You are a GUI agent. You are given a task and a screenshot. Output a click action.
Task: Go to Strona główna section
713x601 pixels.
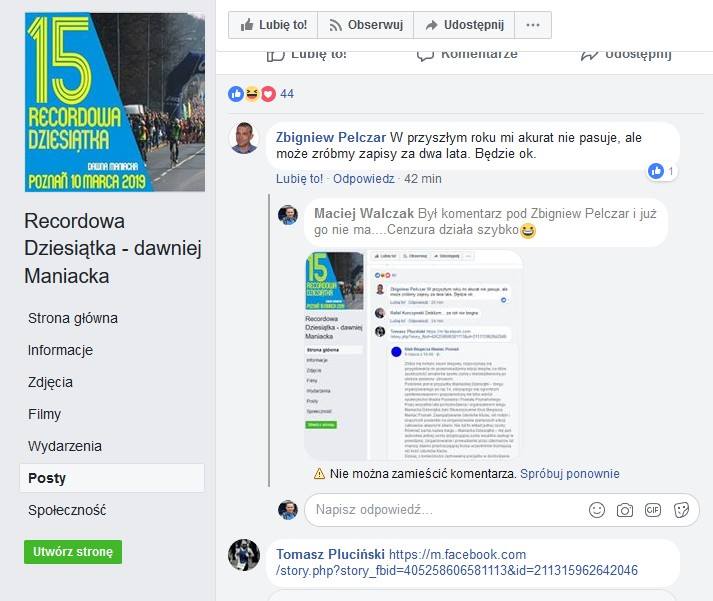pyautogui.click(x=73, y=318)
